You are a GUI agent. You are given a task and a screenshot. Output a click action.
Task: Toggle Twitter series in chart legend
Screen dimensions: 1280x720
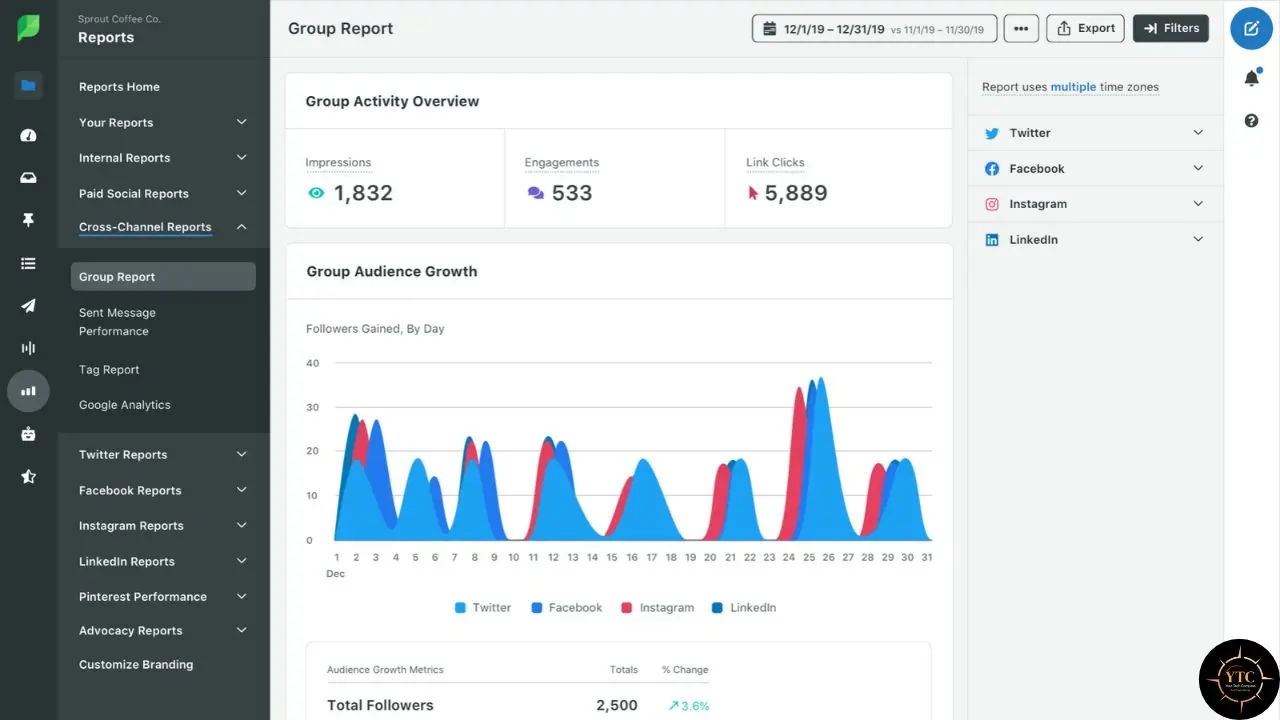click(483, 607)
